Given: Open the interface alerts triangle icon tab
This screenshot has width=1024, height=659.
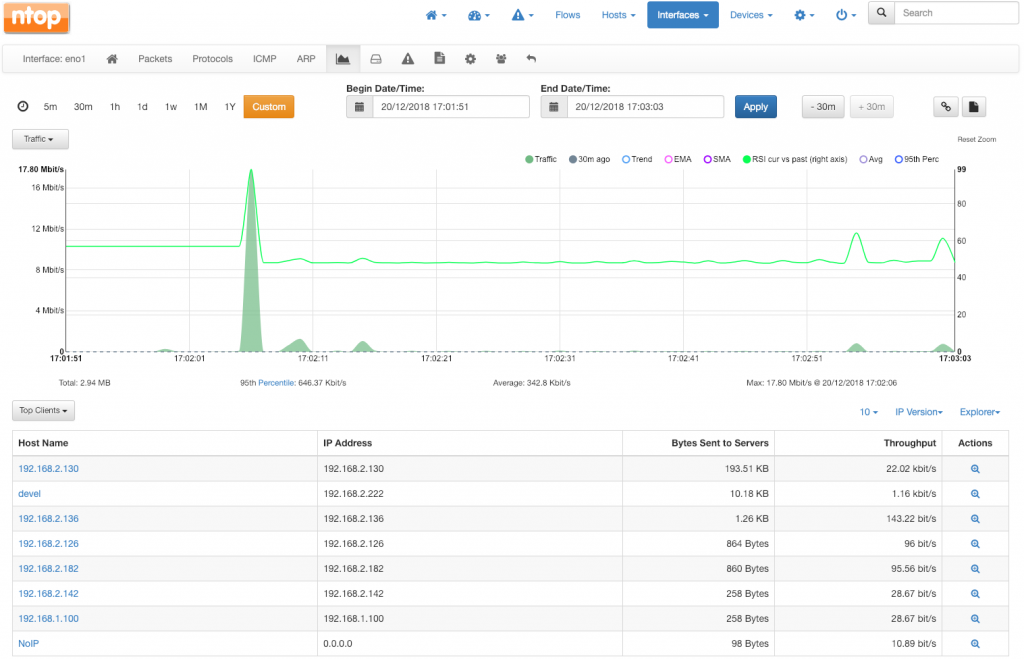Looking at the screenshot, I should coord(408,59).
